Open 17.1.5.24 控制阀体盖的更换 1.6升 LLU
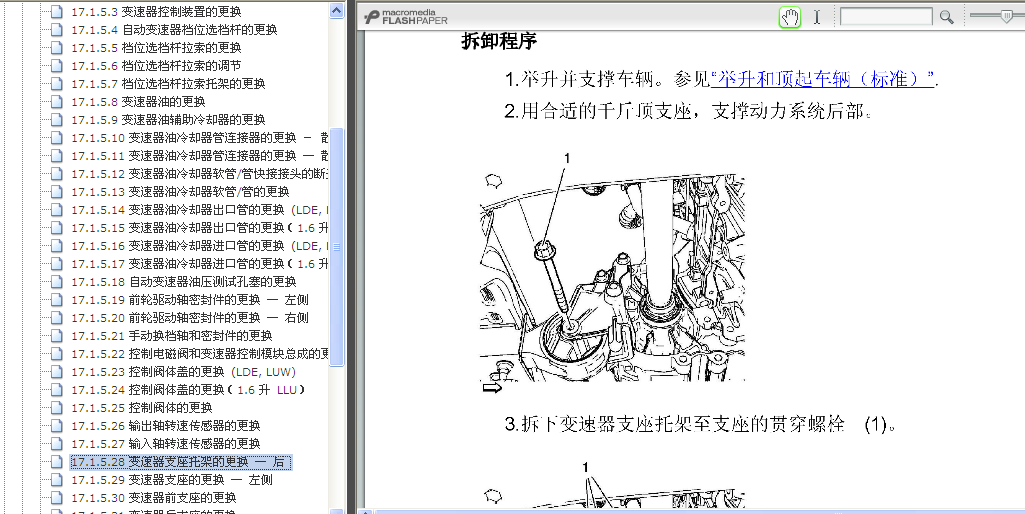 pos(188,390)
